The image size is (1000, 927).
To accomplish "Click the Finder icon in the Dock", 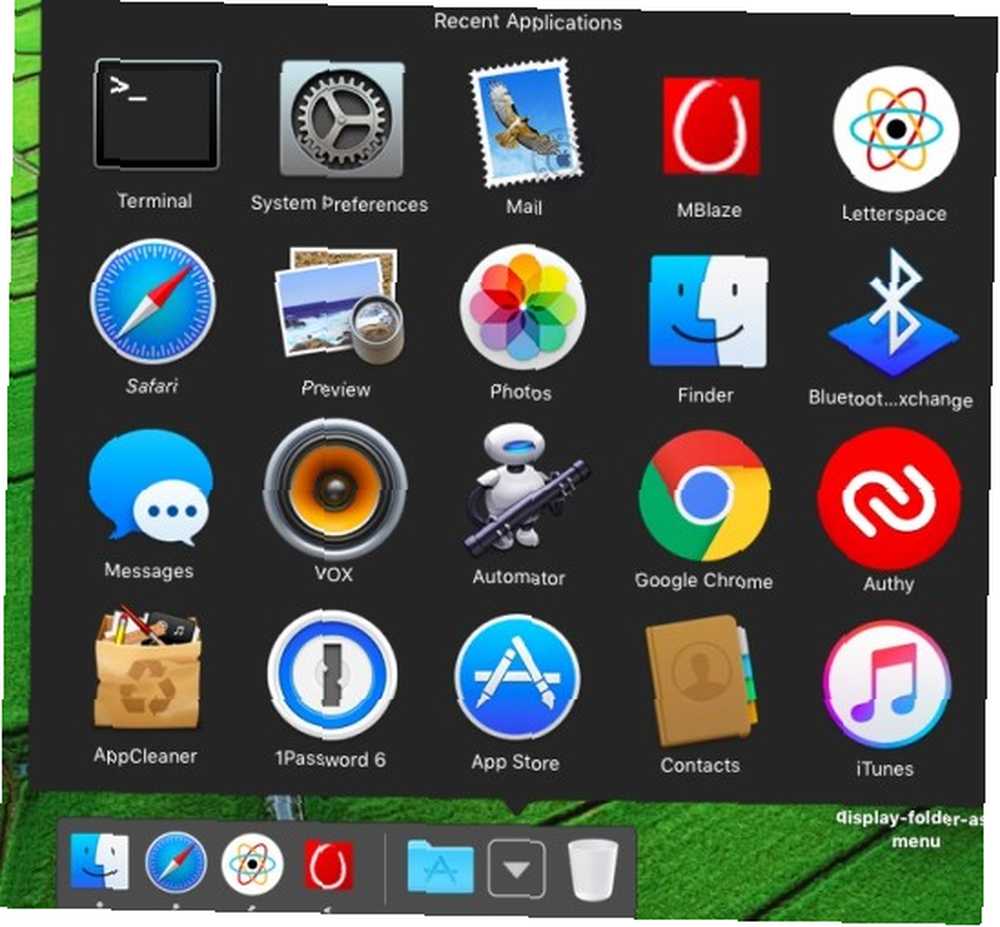I will [99, 862].
